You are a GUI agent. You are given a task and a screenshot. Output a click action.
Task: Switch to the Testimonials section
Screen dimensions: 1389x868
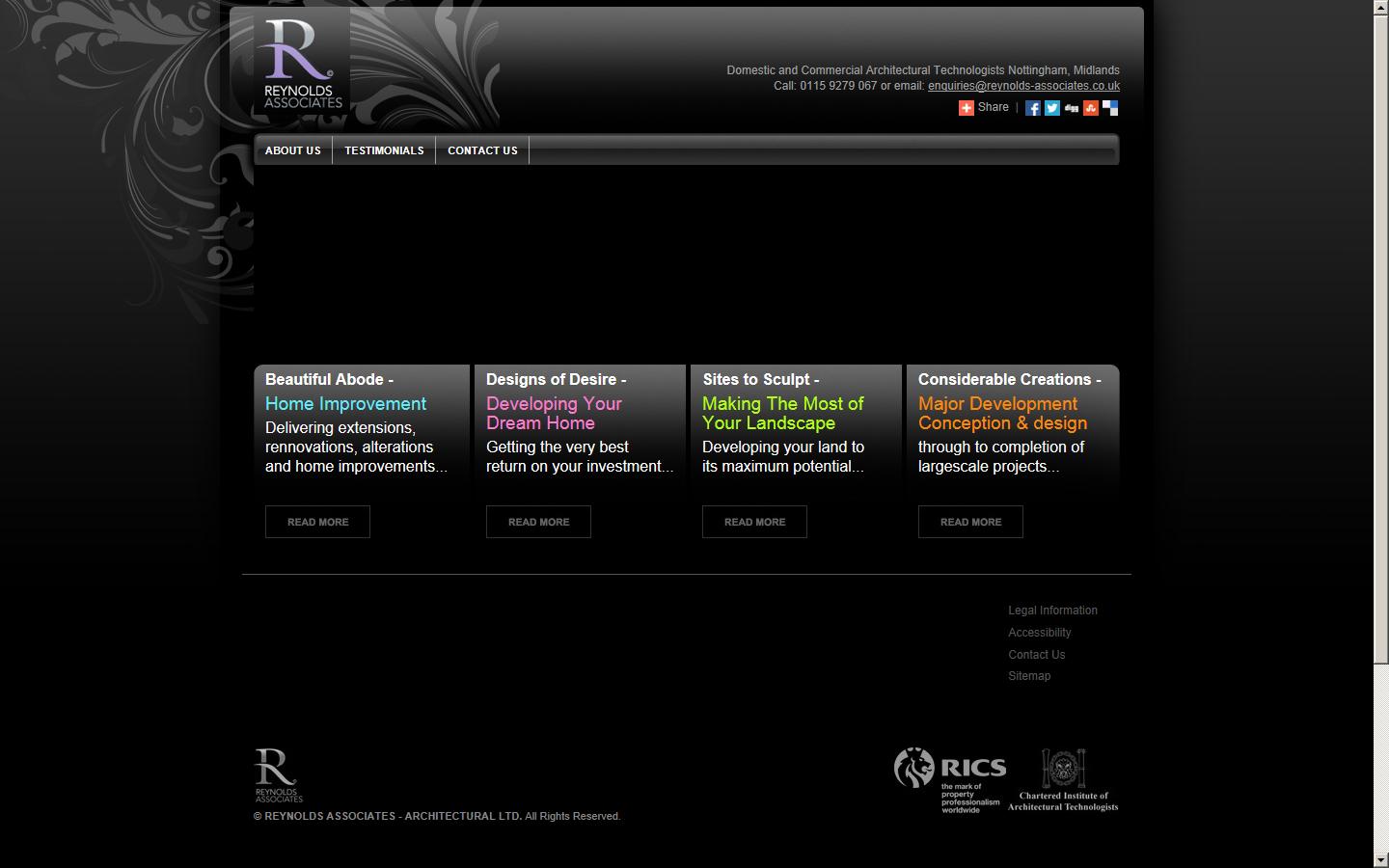click(x=384, y=150)
